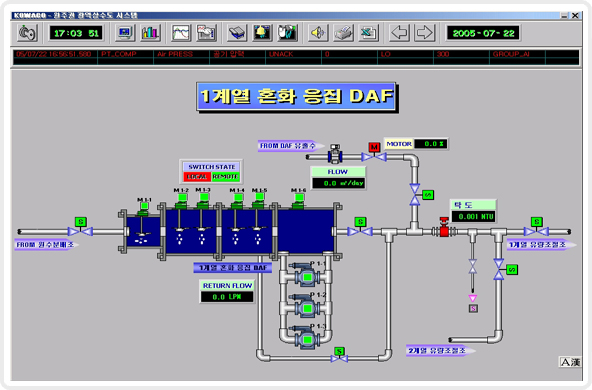Viewport: 592px width, 390px height.
Task: Set switch state to REMOTE
Action: [x=225, y=176]
